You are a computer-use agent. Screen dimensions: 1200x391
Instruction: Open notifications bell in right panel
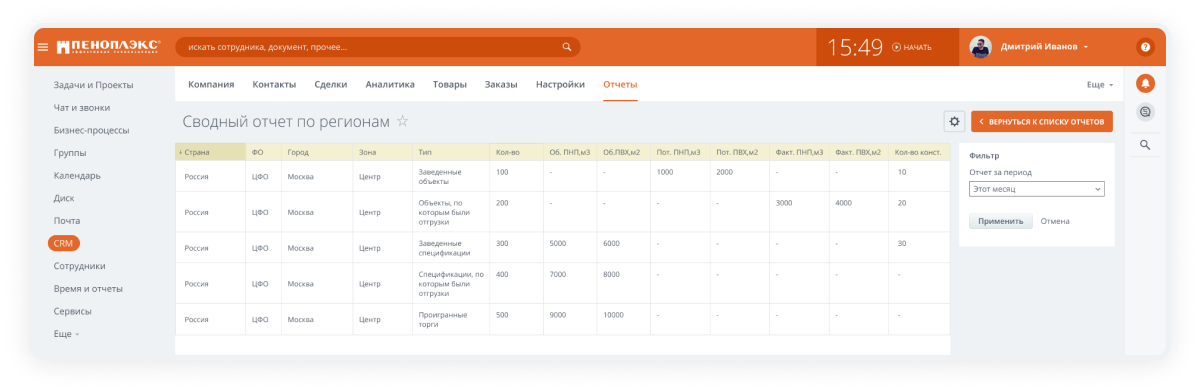(1145, 83)
